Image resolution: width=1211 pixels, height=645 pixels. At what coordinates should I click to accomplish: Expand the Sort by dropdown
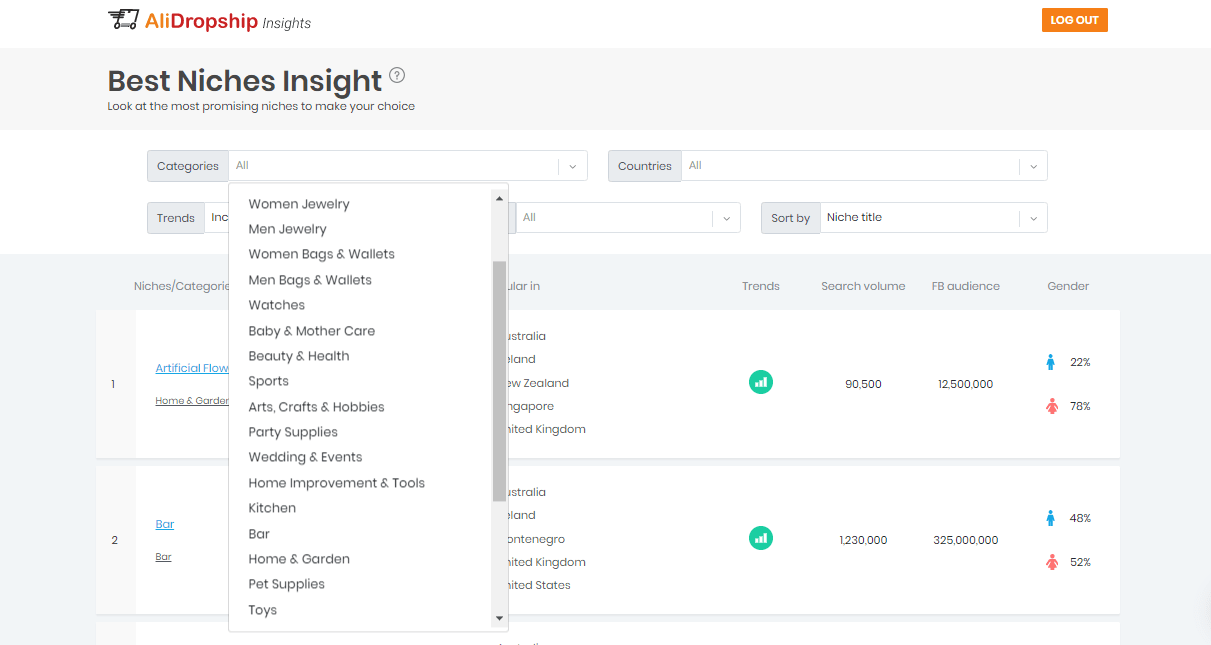[1033, 218]
